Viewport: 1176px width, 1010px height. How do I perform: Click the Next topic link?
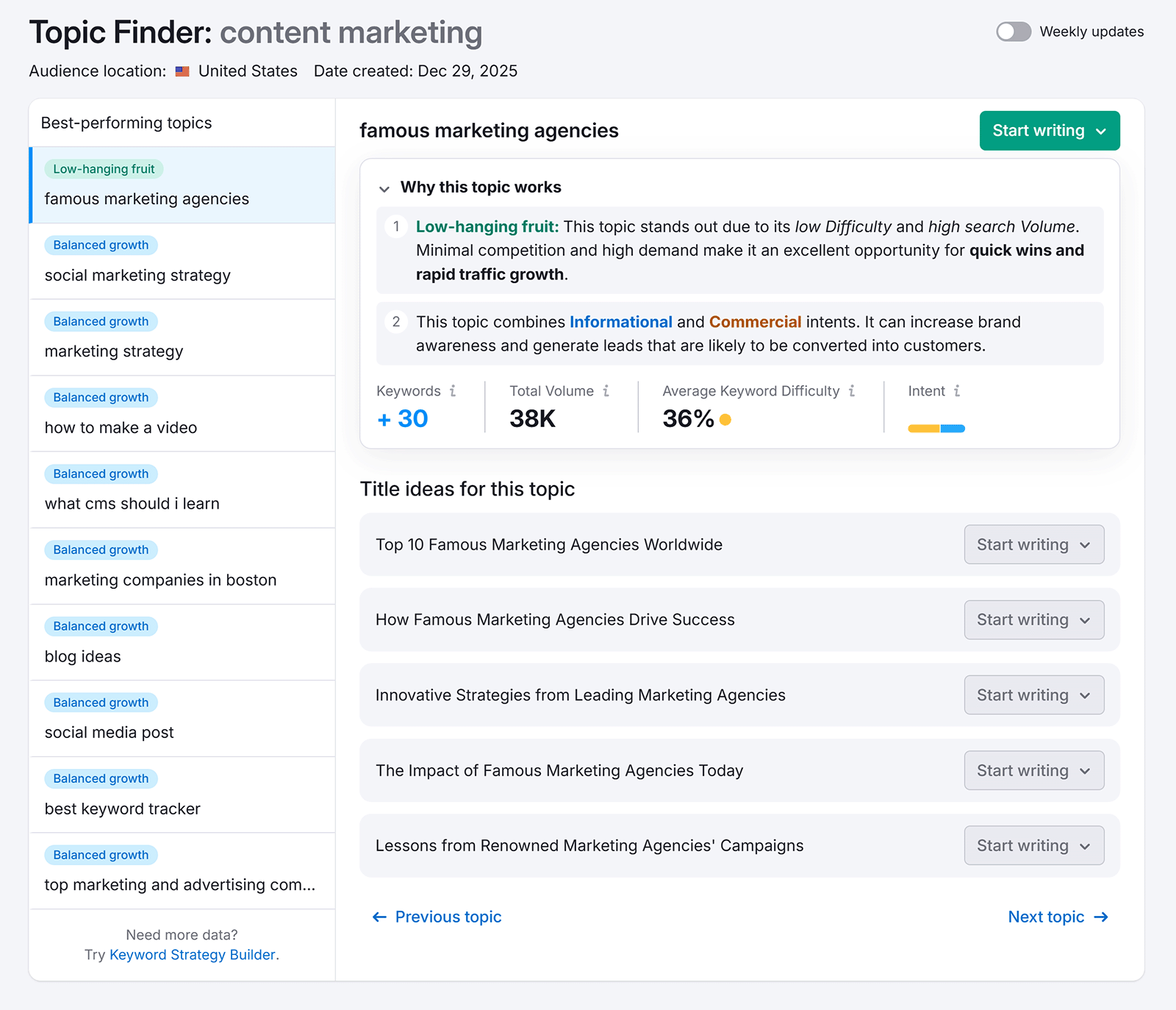(1045, 917)
